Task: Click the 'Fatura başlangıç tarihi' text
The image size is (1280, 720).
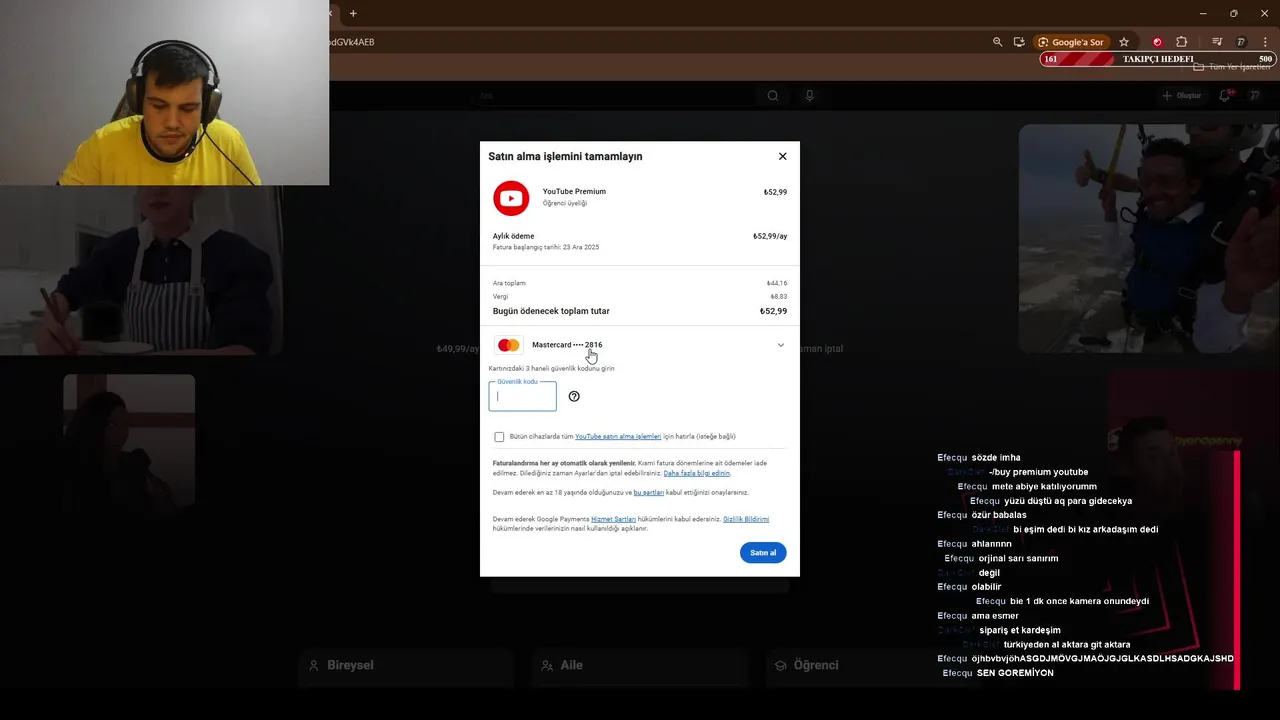Action: pos(546,247)
